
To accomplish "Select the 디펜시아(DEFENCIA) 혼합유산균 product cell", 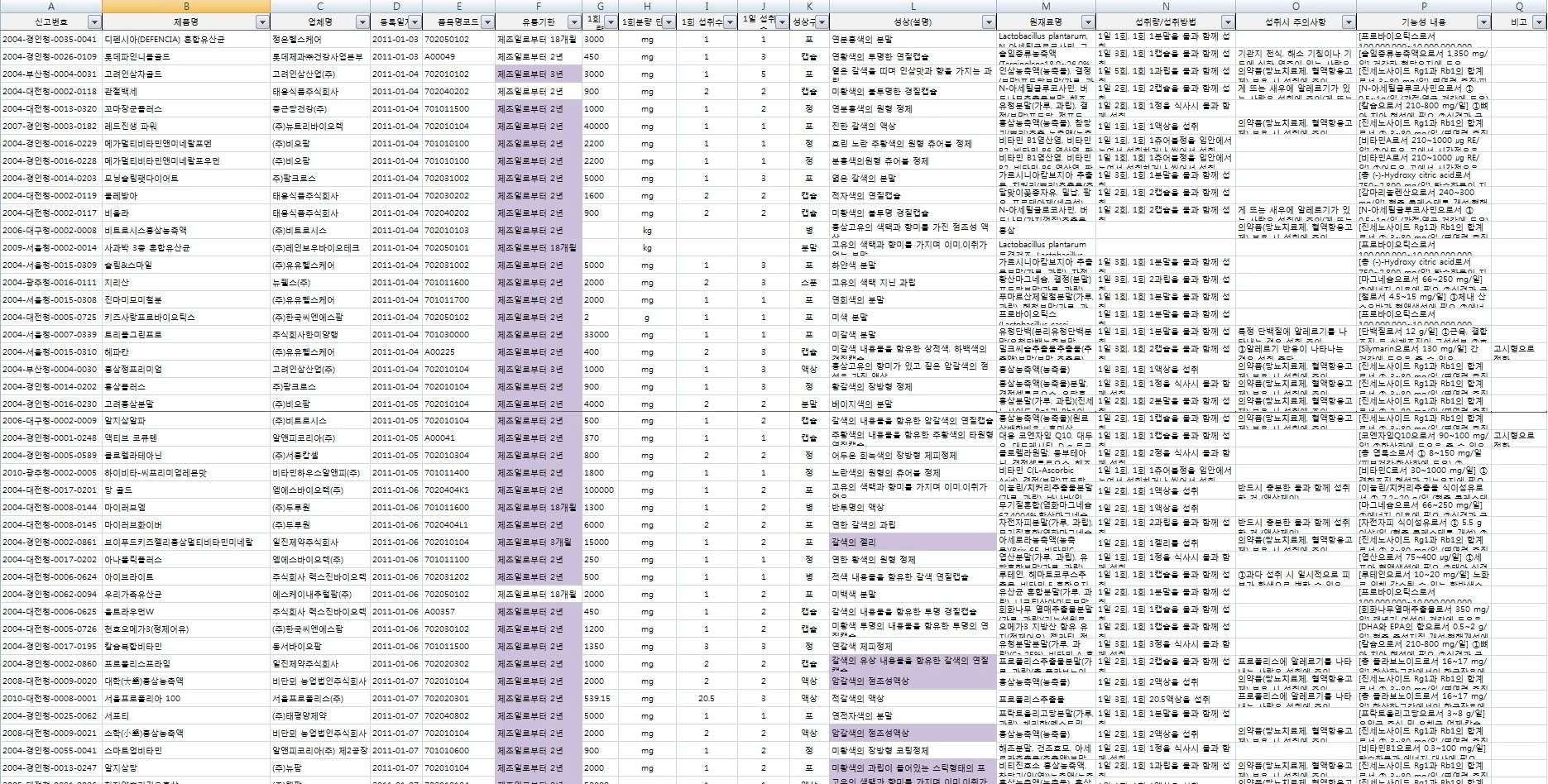I will point(186,39).
